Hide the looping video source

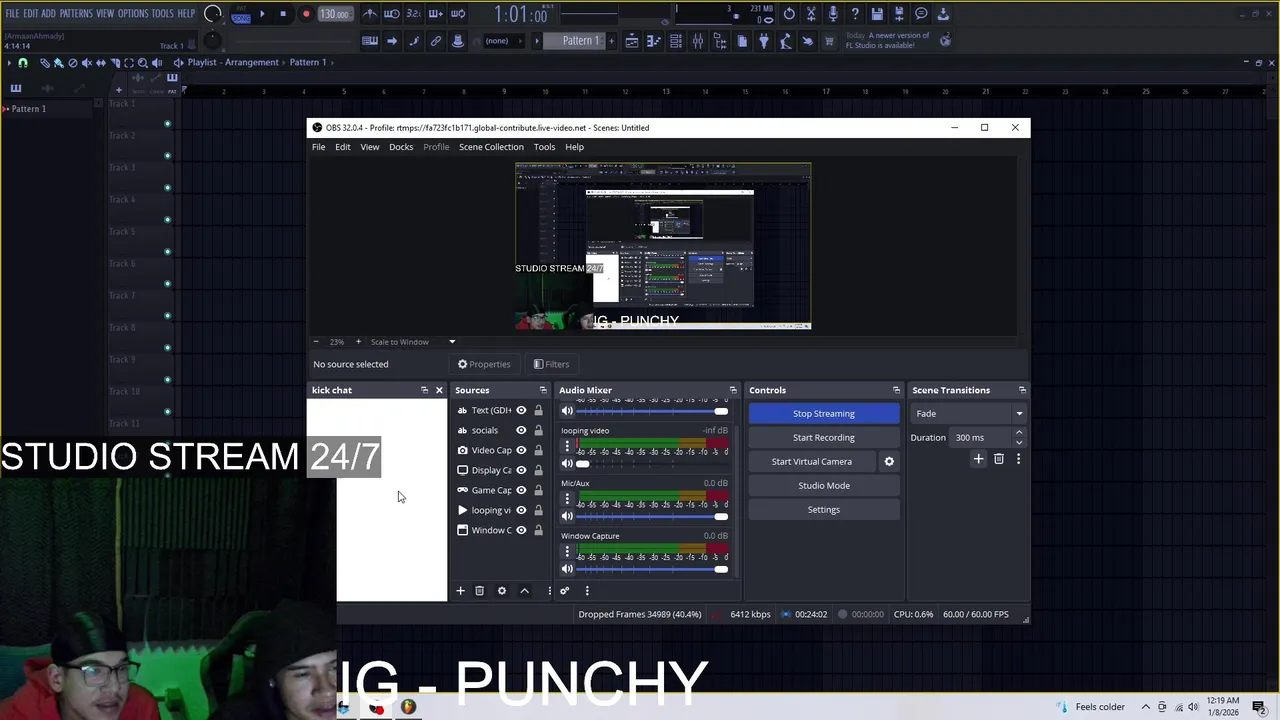pyautogui.click(x=521, y=510)
